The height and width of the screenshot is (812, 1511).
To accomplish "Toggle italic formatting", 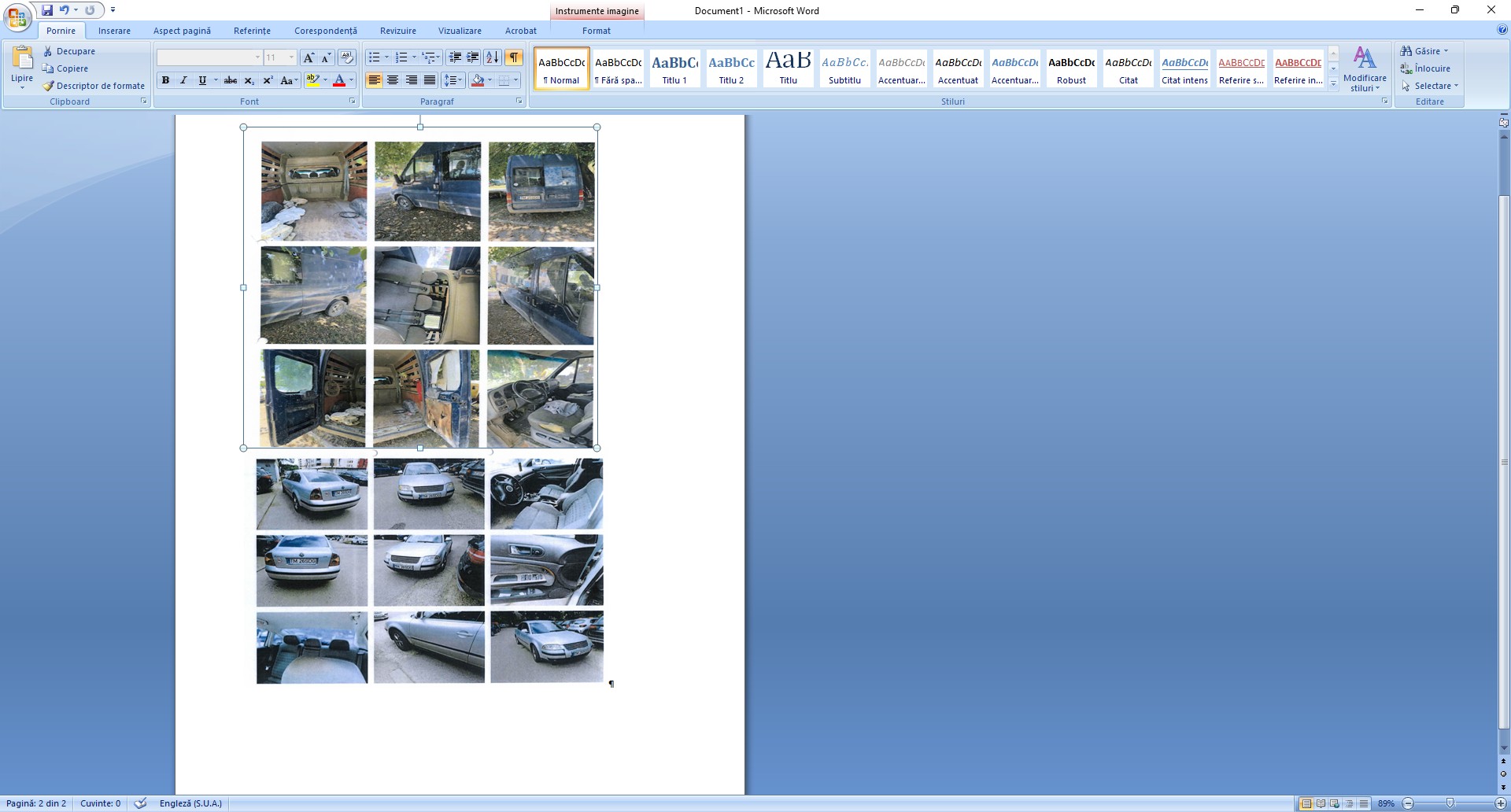I will pyautogui.click(x=183, y=80).
